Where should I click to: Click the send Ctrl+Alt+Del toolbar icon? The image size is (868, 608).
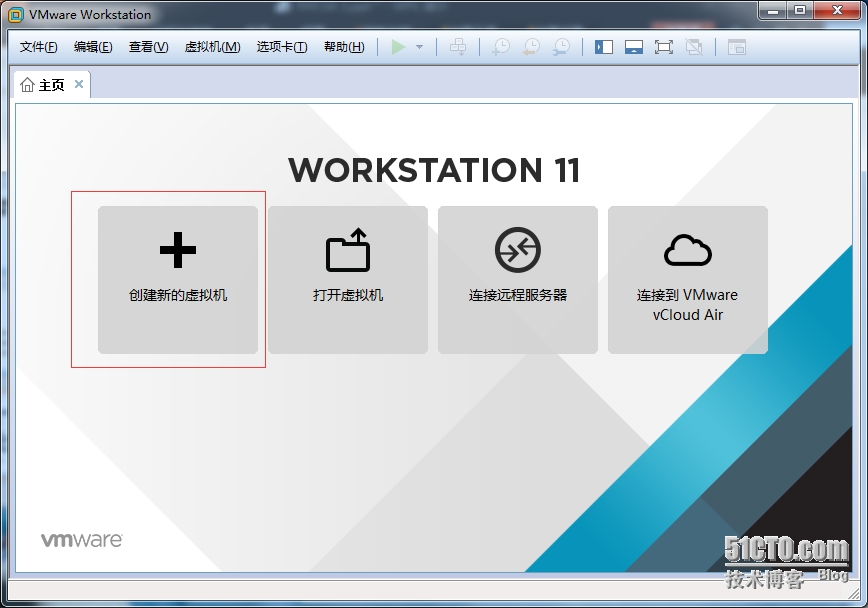tap(458, 47)
